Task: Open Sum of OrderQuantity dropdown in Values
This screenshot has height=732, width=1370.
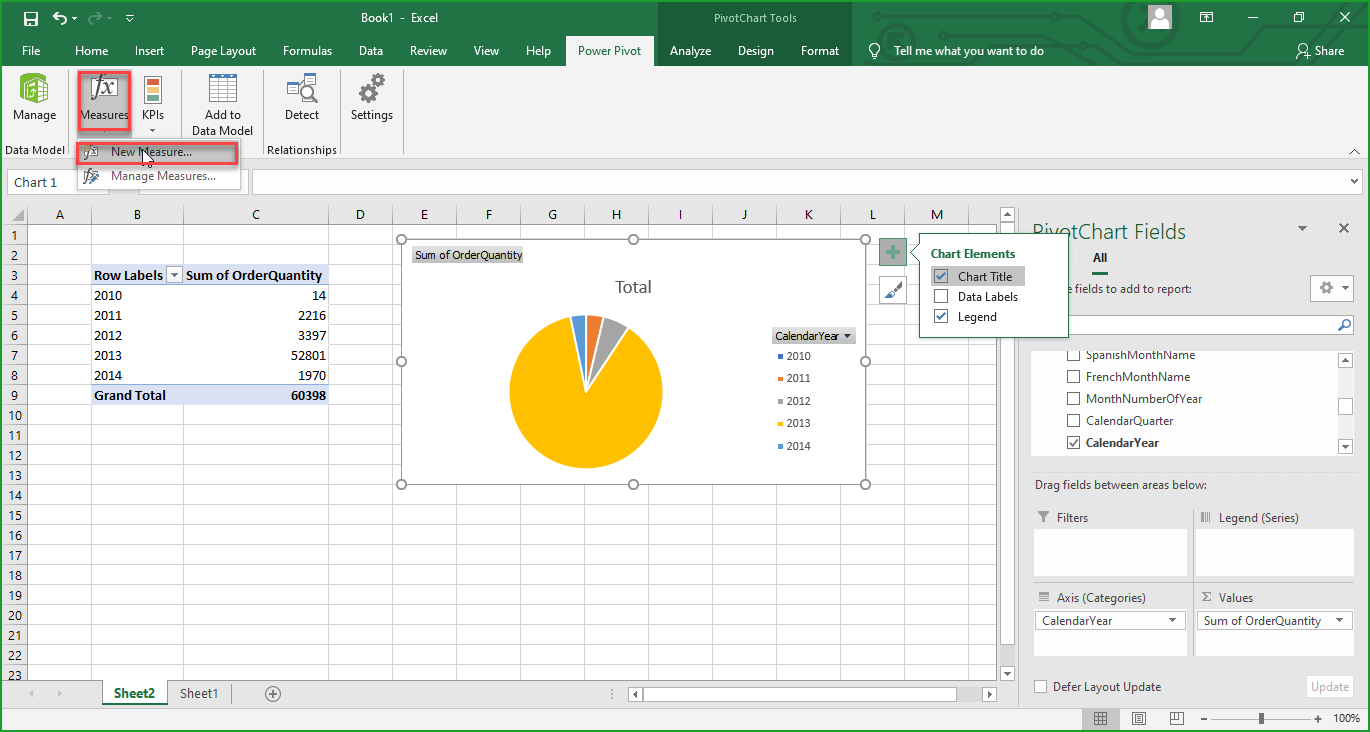Action: pos(1338,621)
